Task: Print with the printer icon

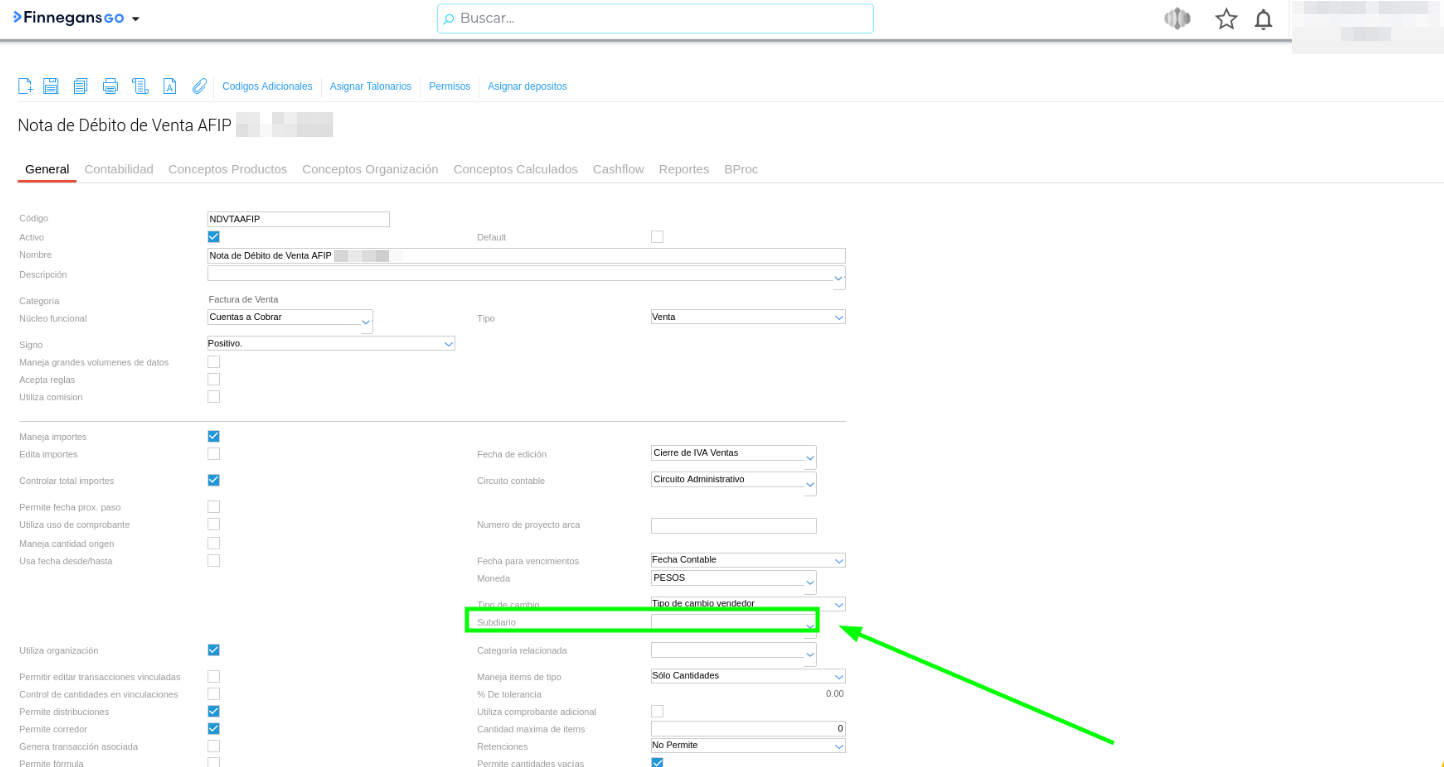Action: pos(110,86)
